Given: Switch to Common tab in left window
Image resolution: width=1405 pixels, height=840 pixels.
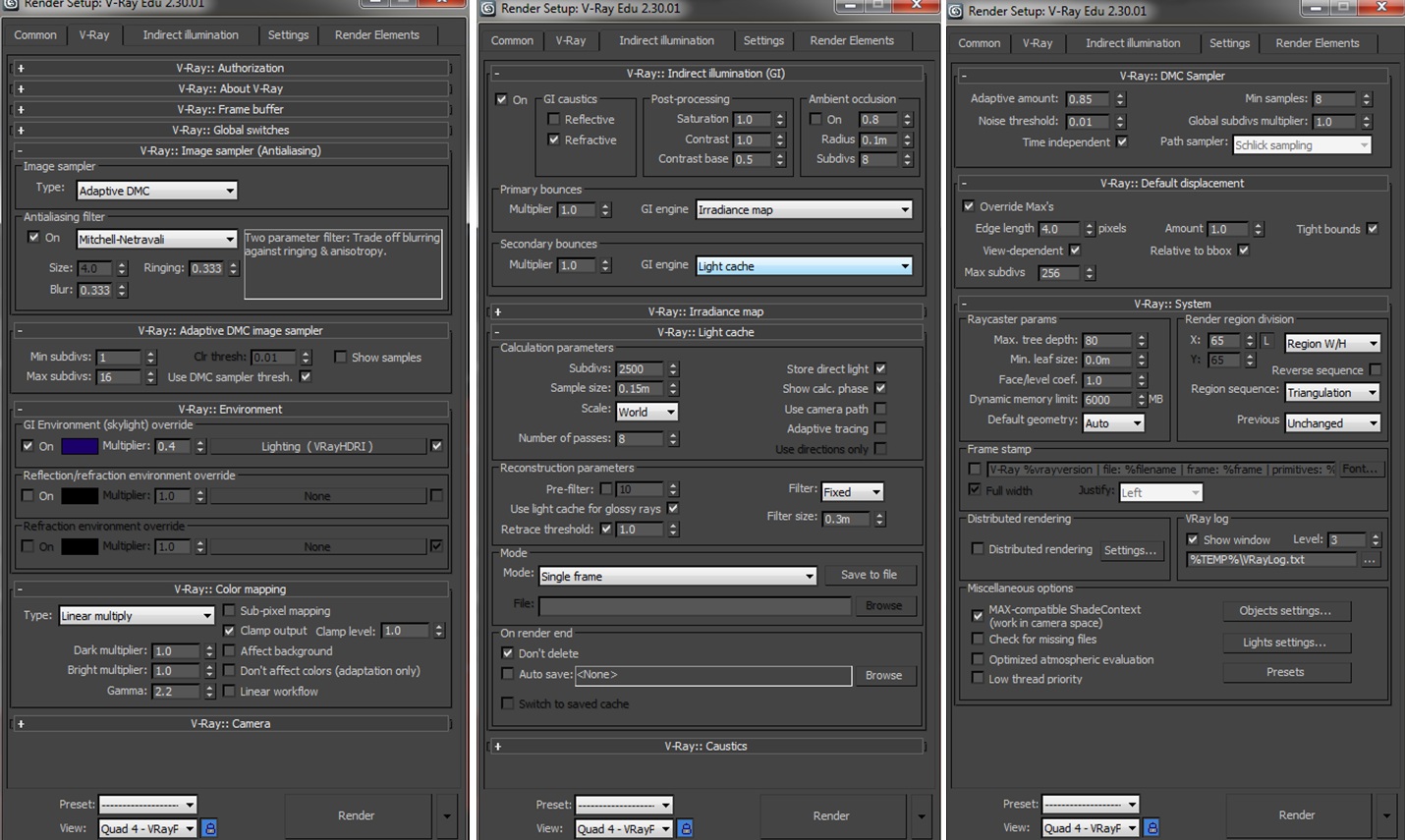Looking at the screenshot, I should pos(35,34).
